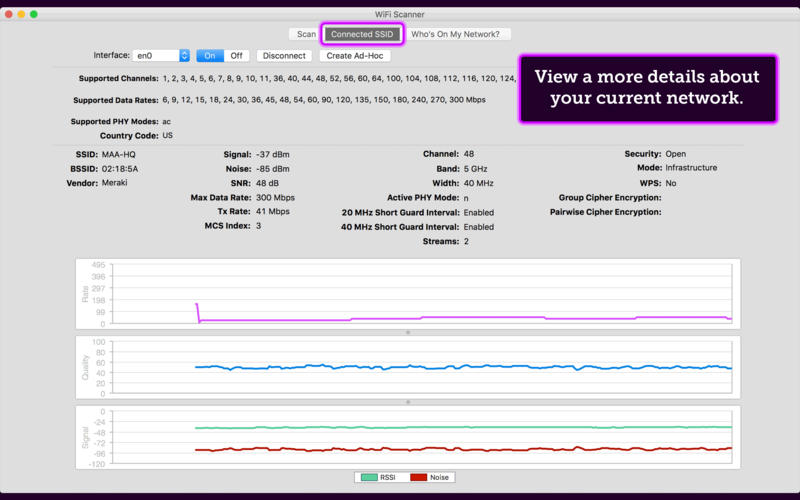Switch to the Scan tab
The image size is (800, 500).
coord(306,34)
